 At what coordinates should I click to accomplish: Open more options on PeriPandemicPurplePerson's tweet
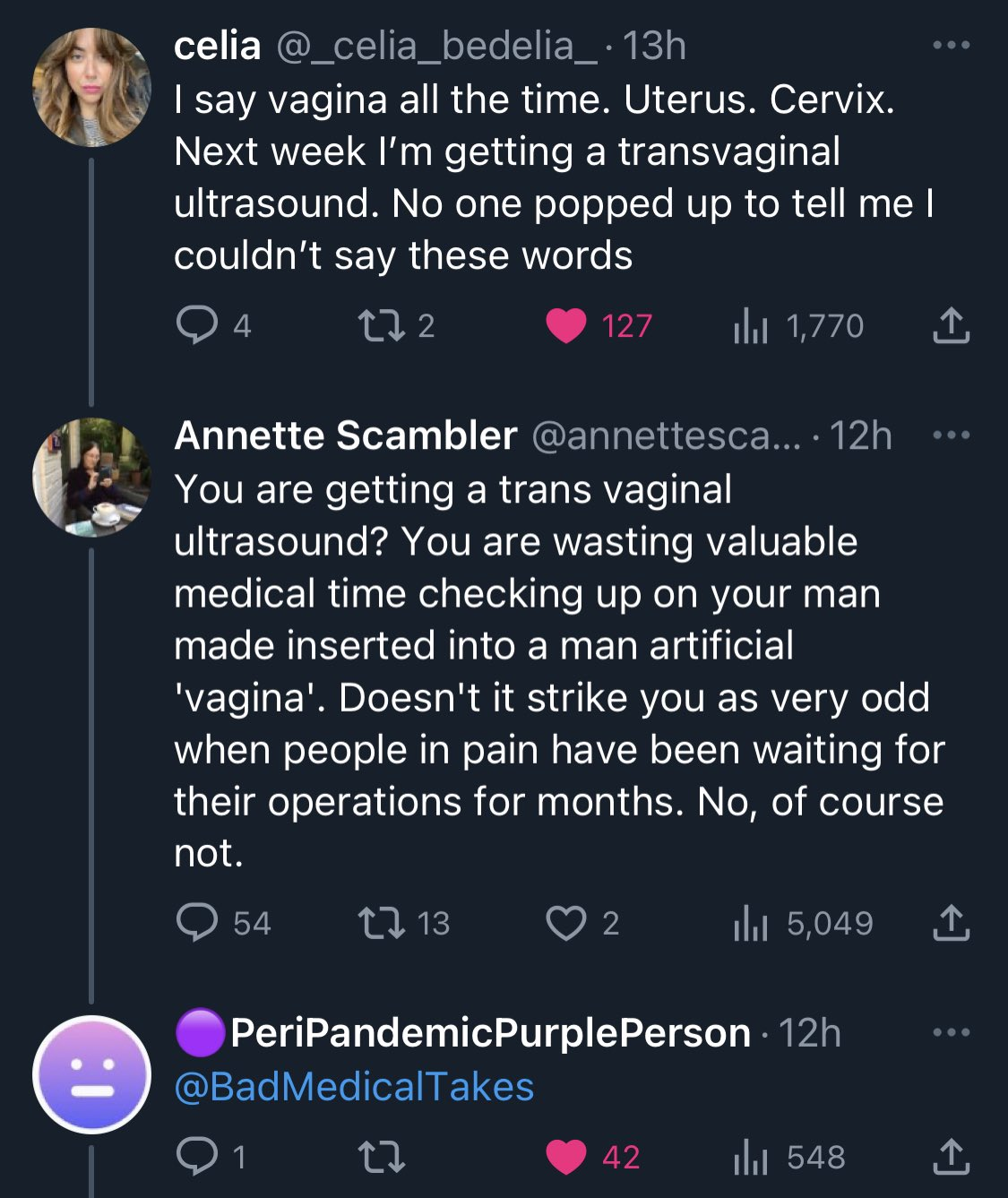coord(951,1033)
